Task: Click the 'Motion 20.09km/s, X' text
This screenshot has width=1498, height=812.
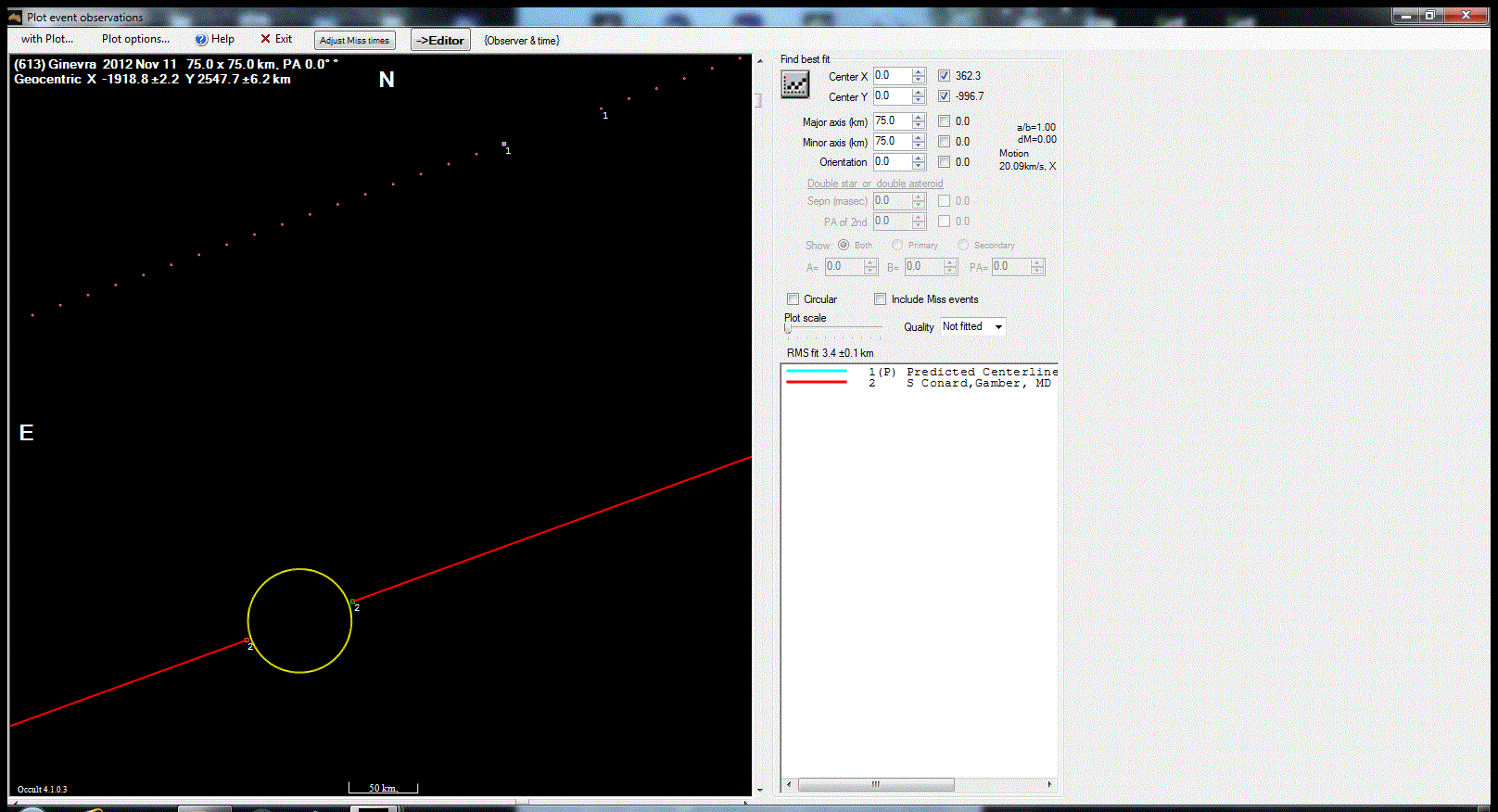Action: [x=1027, y=159]
